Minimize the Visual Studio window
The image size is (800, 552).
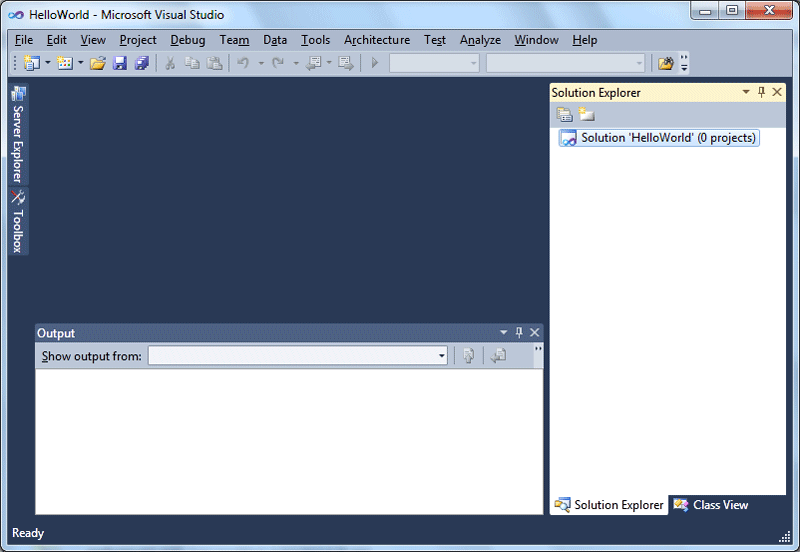click(x=705, y=11)
